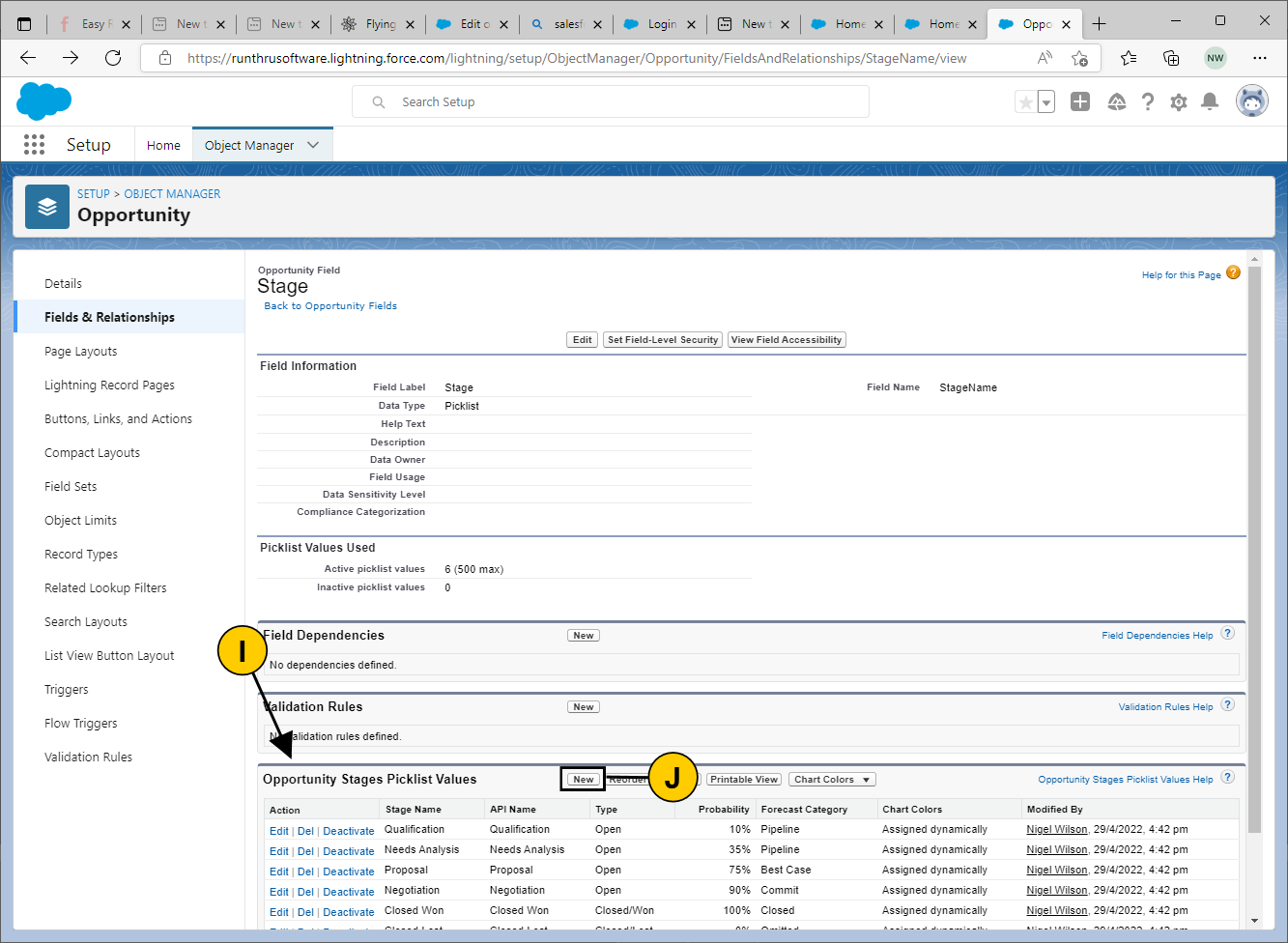
Task: Click the Back to Opportunity Fields link
Action: click(330, 306)
